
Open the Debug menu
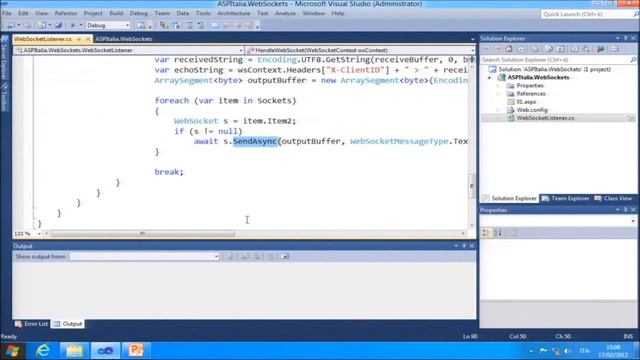pos(139,13)
